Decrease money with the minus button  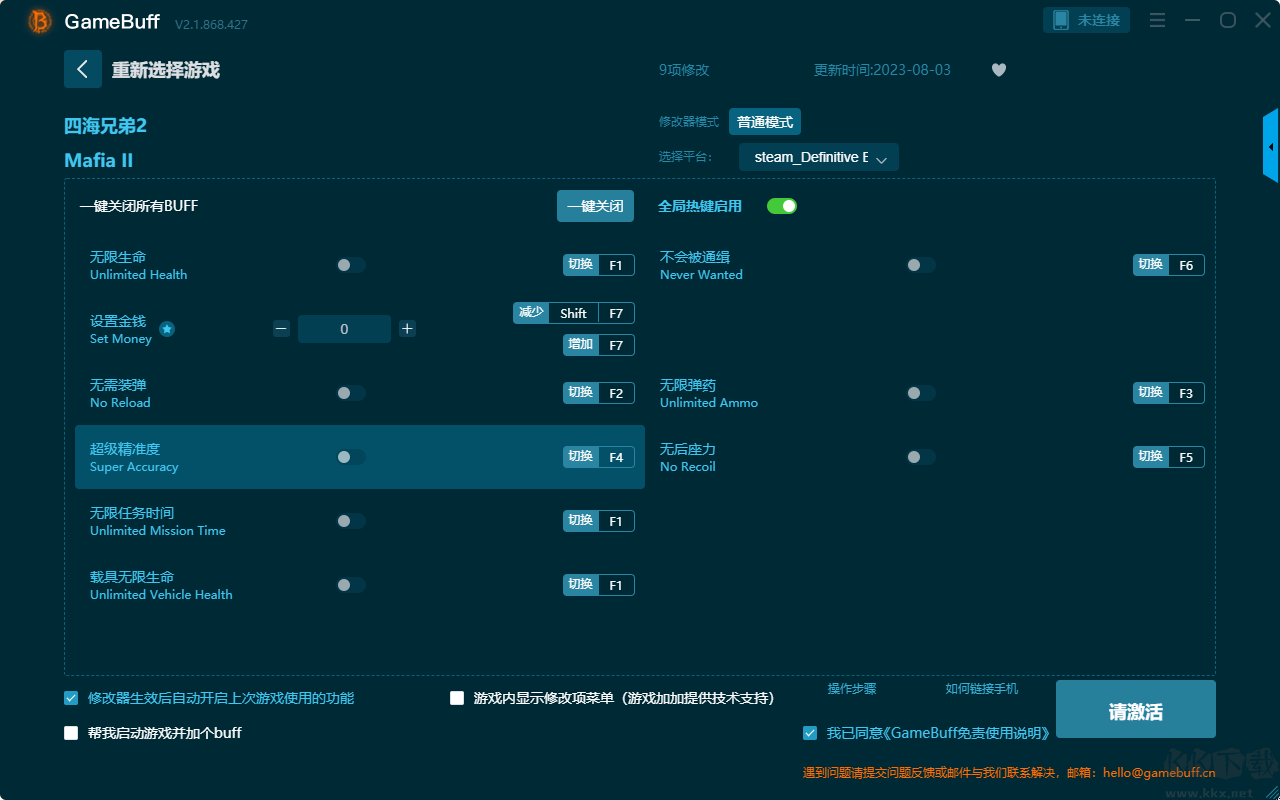tap(281, 329)
